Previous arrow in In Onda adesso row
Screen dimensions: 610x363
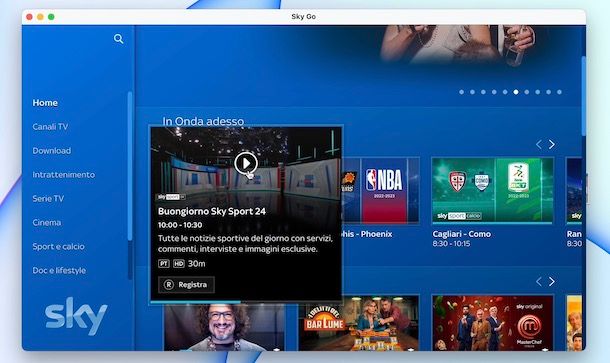click(539, 145)
